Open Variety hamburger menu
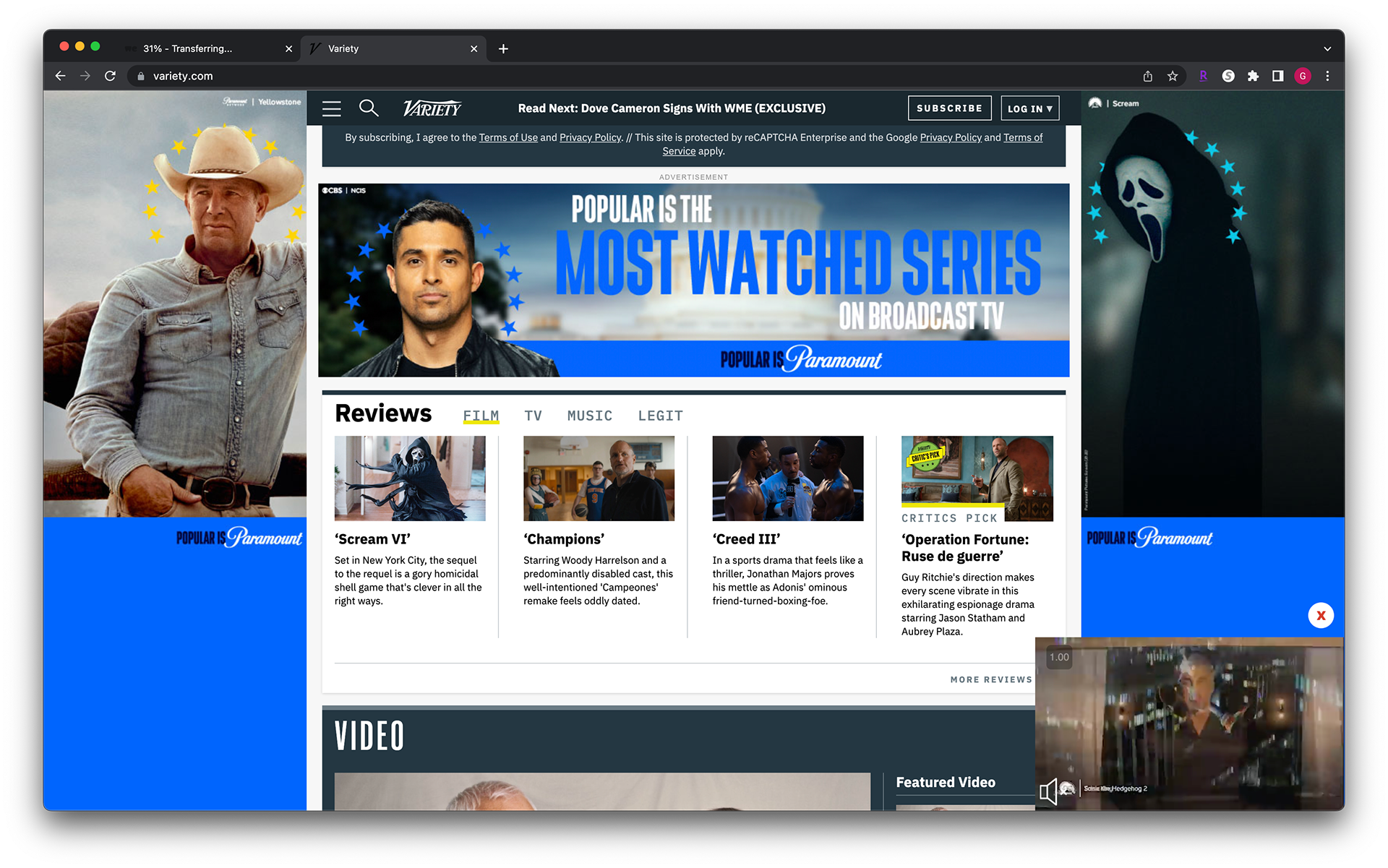Viewport: 1388px width, 868px height. pos(332,108)
